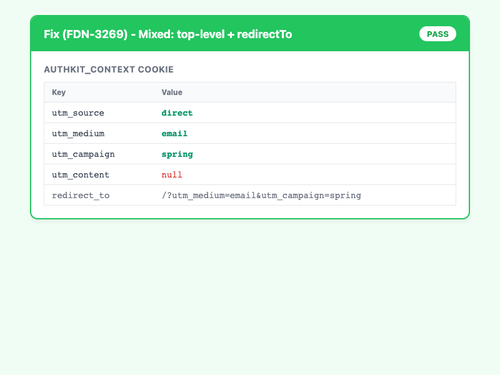Click the 'Key' column header

click(59, 92)
